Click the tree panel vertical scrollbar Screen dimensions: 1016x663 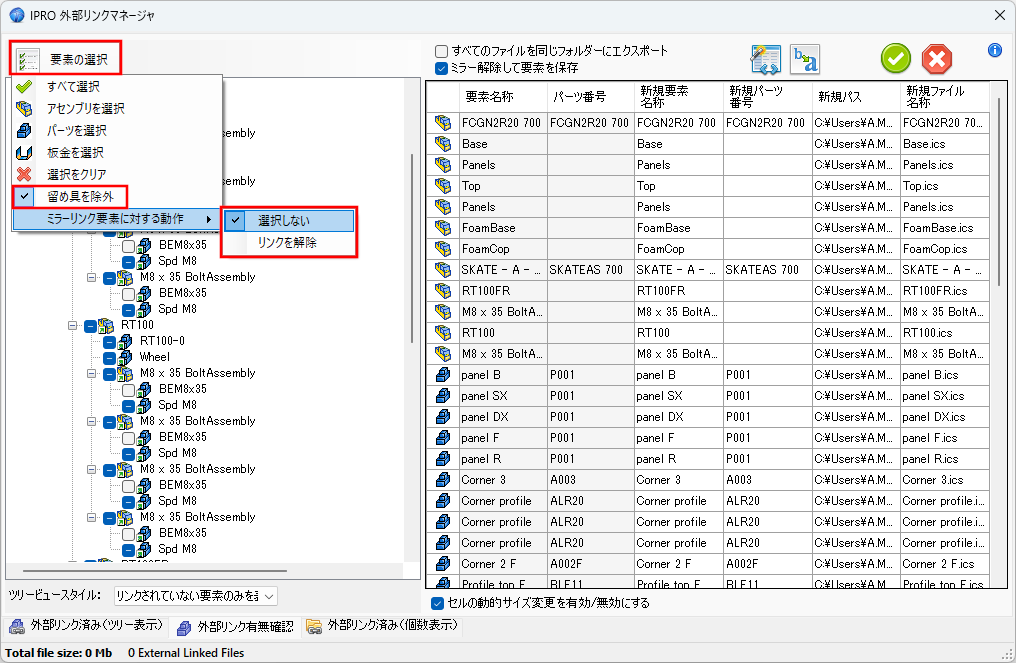point(411,249)
